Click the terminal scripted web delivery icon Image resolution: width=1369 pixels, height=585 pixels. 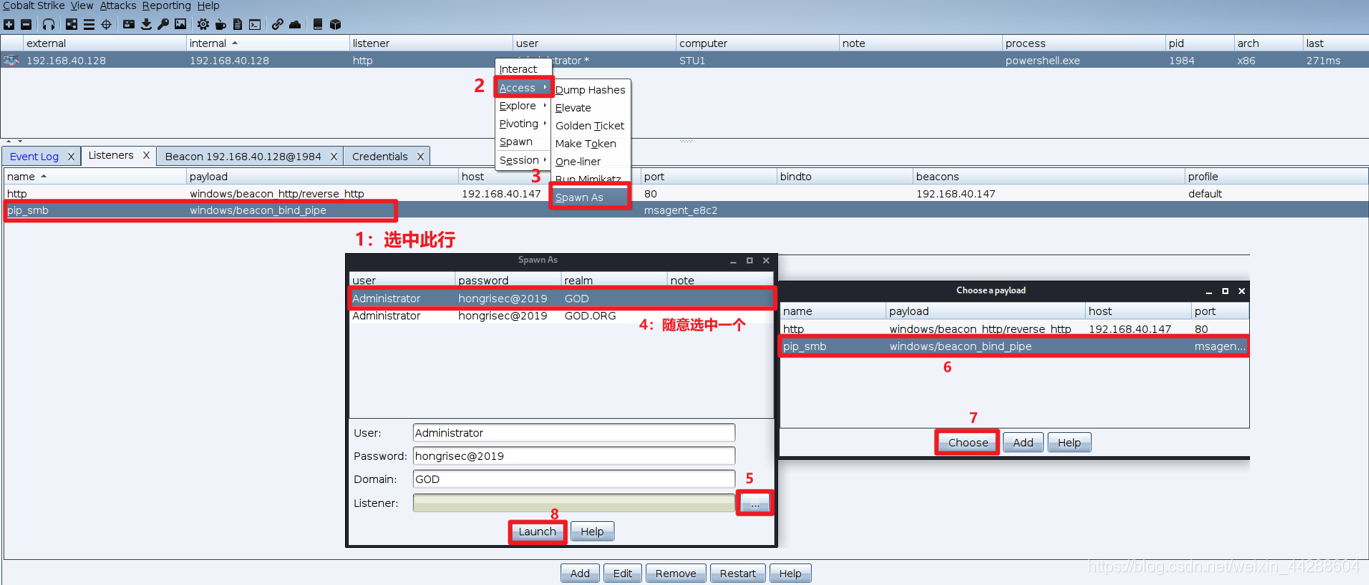click(255, 24)
